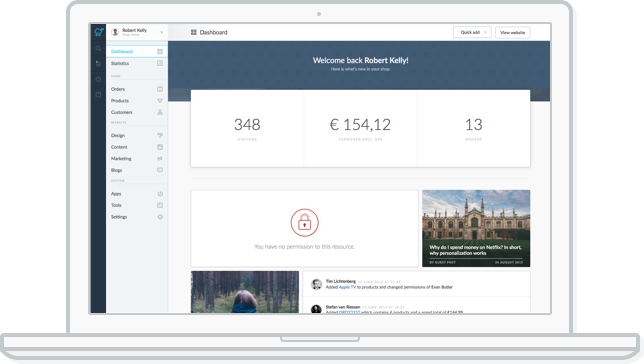
Task: Expand the Robert Kelly account dropdown arrow
Action: click(x=161, y=32)
